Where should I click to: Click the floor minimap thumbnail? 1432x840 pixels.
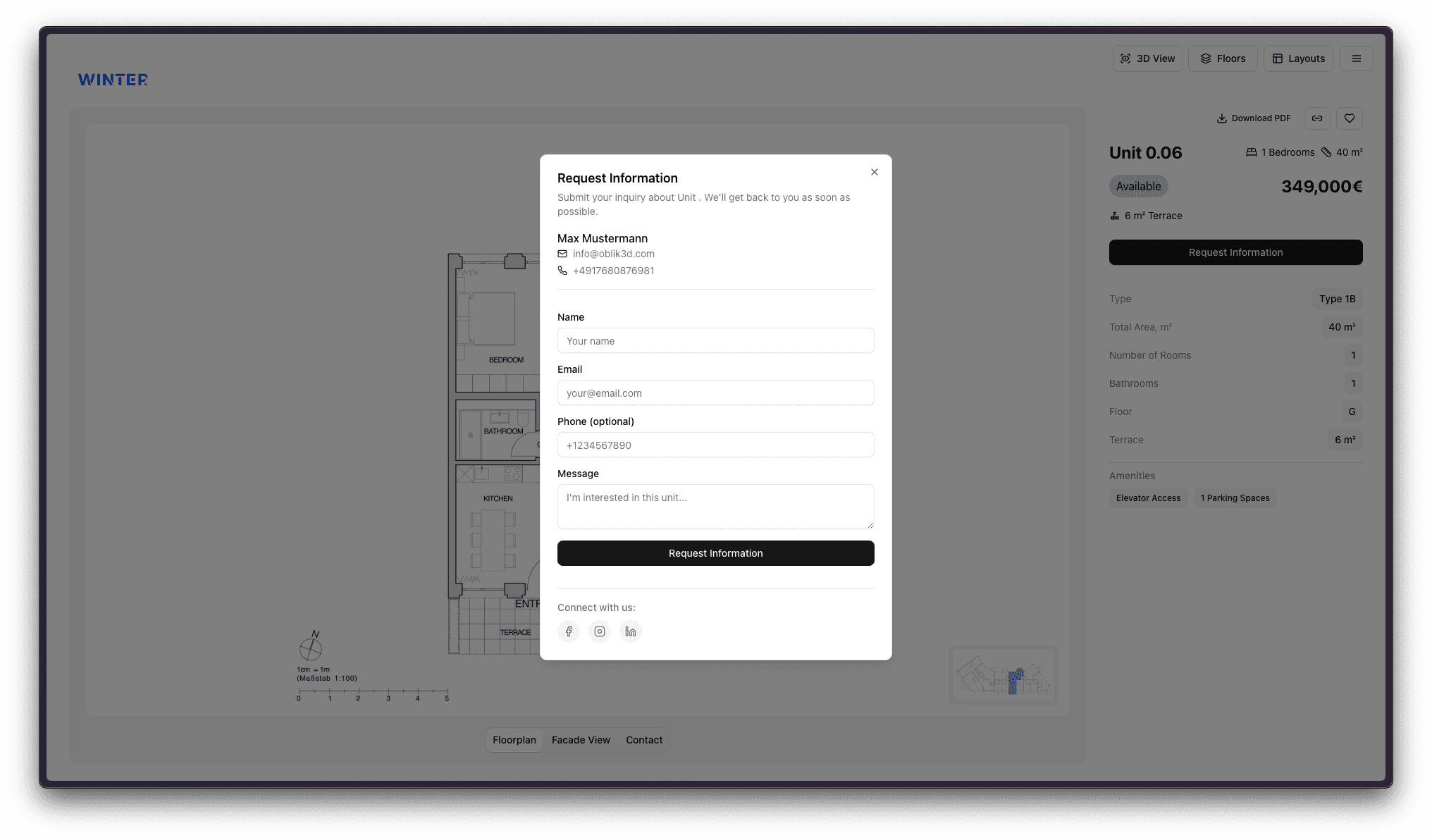(1003, 675)
